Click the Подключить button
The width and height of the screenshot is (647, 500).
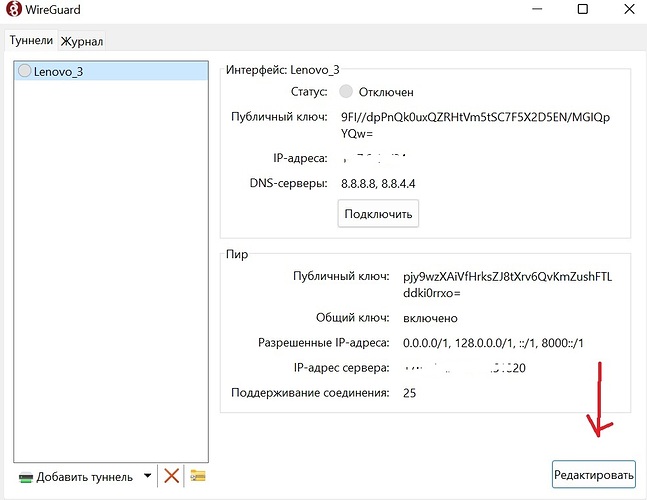pyautogui.click(x=378, y=214)
